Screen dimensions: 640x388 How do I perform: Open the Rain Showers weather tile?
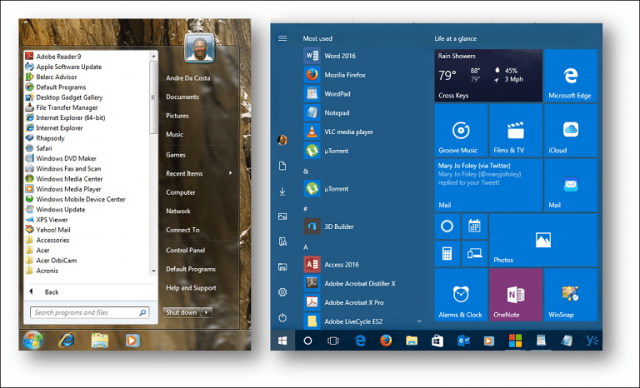point(488,75)
